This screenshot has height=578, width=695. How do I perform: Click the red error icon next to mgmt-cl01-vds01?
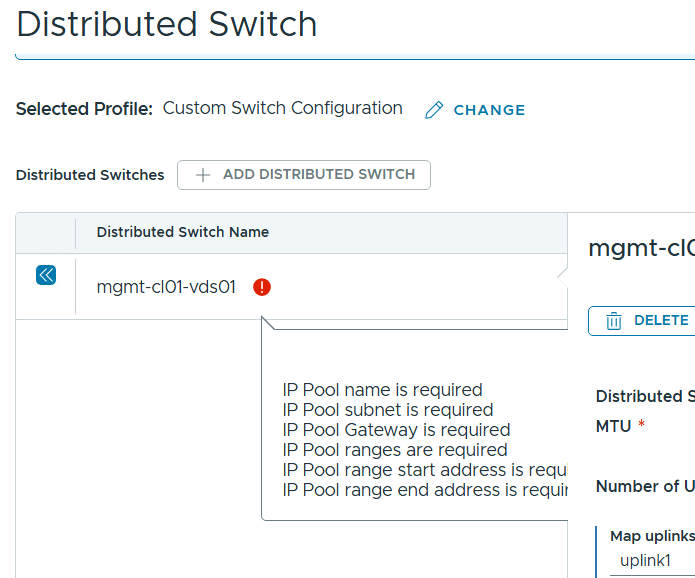tap(262, 287)
